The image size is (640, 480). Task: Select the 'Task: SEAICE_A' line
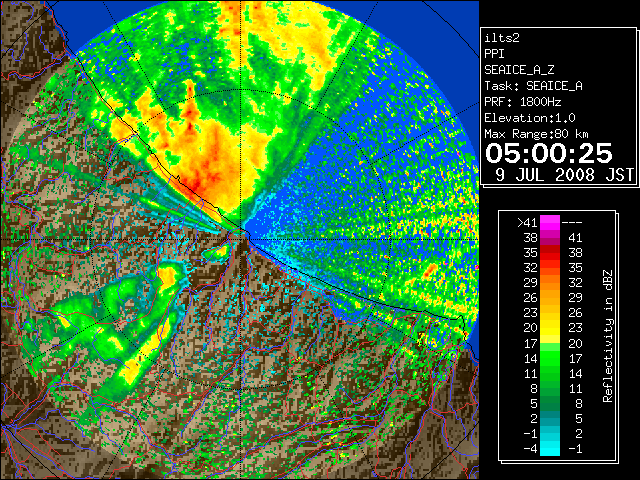click(533, 86)
